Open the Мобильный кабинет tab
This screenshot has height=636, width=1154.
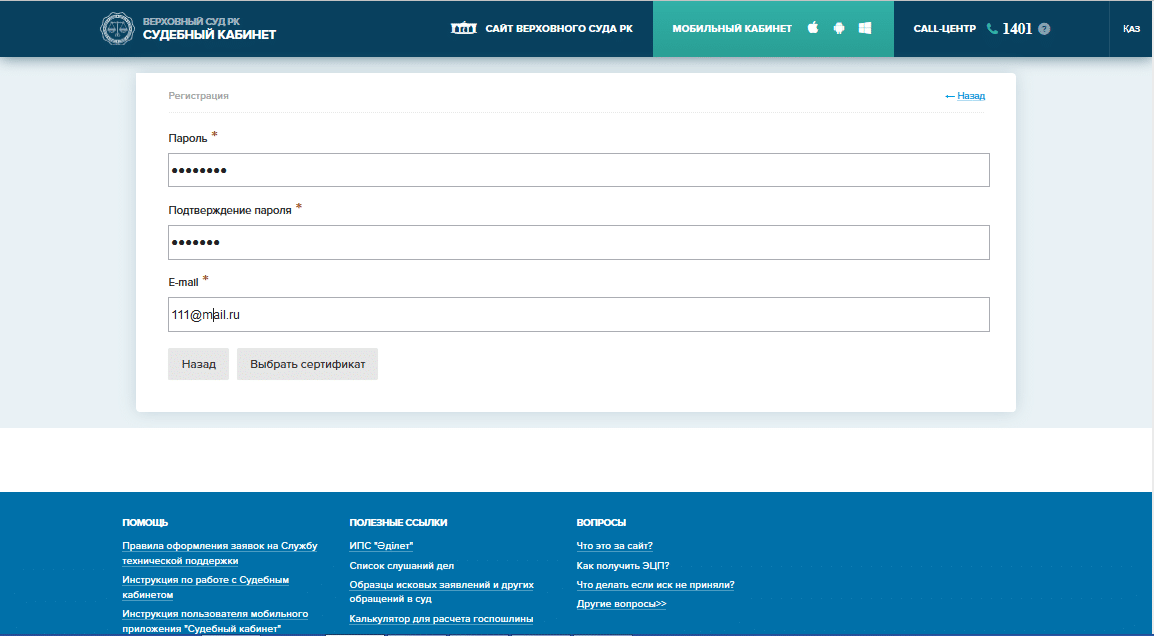[x=731, y=29]
